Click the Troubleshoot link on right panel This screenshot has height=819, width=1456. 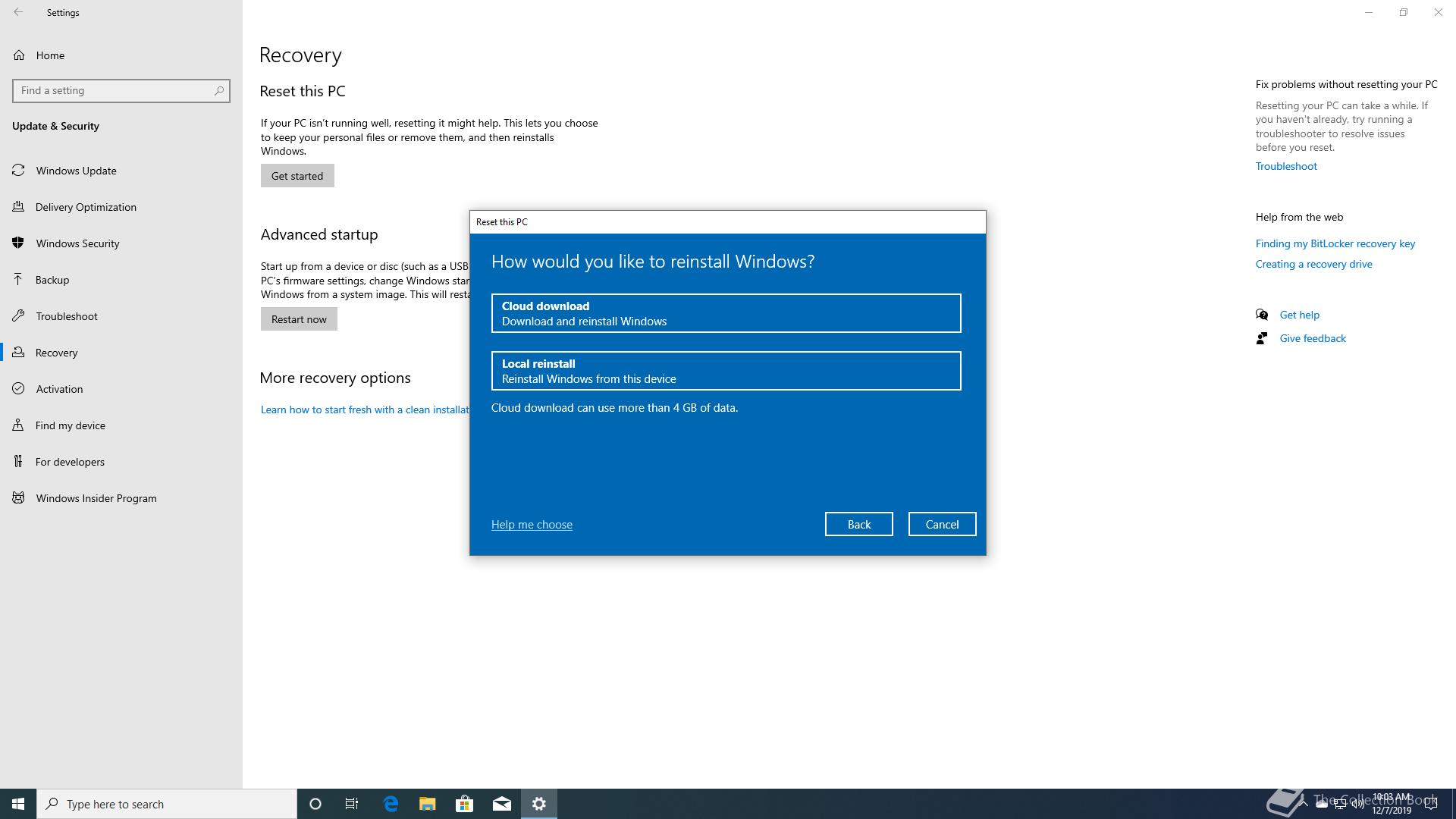coord(1287,166)
